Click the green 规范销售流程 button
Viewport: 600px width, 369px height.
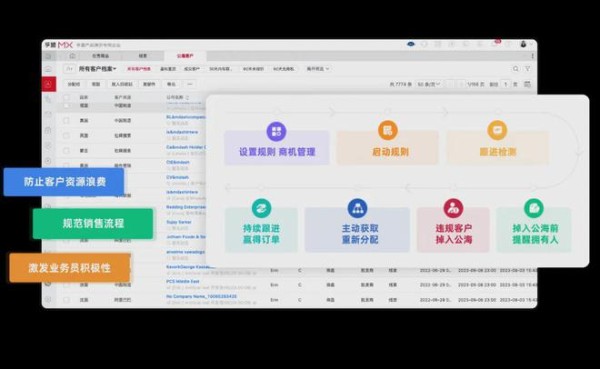coord(93,224)
